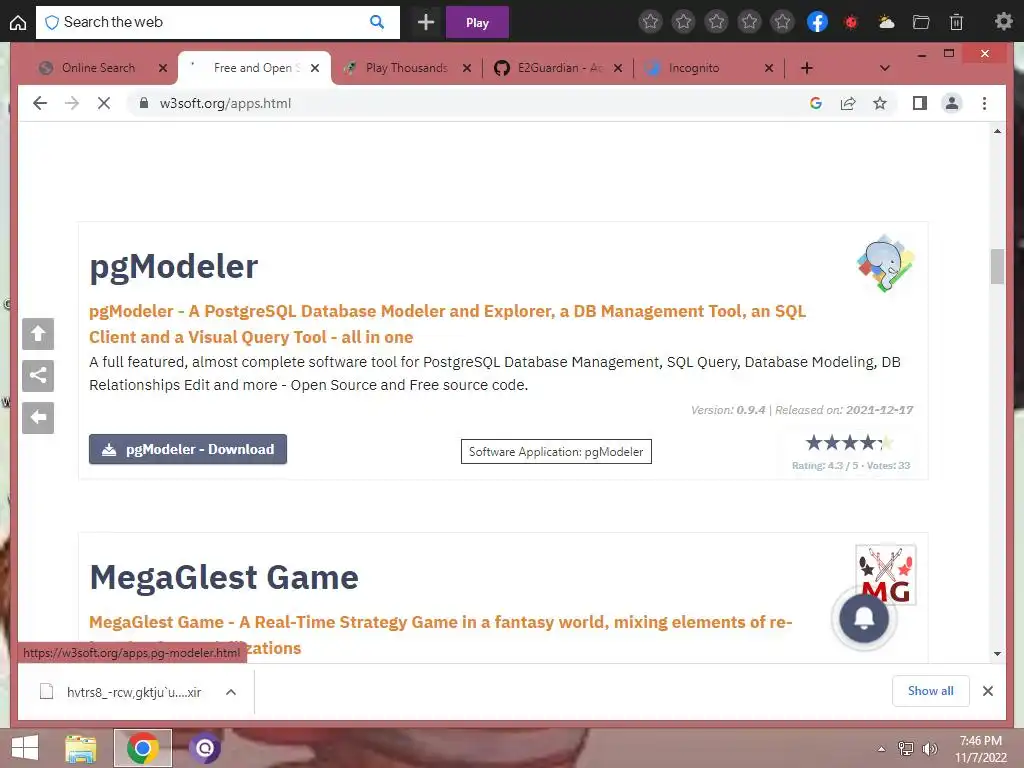This screenshot has width=1024, height=768.
Task: Click the pgModeler star rating
Action: tap(850, 443)
